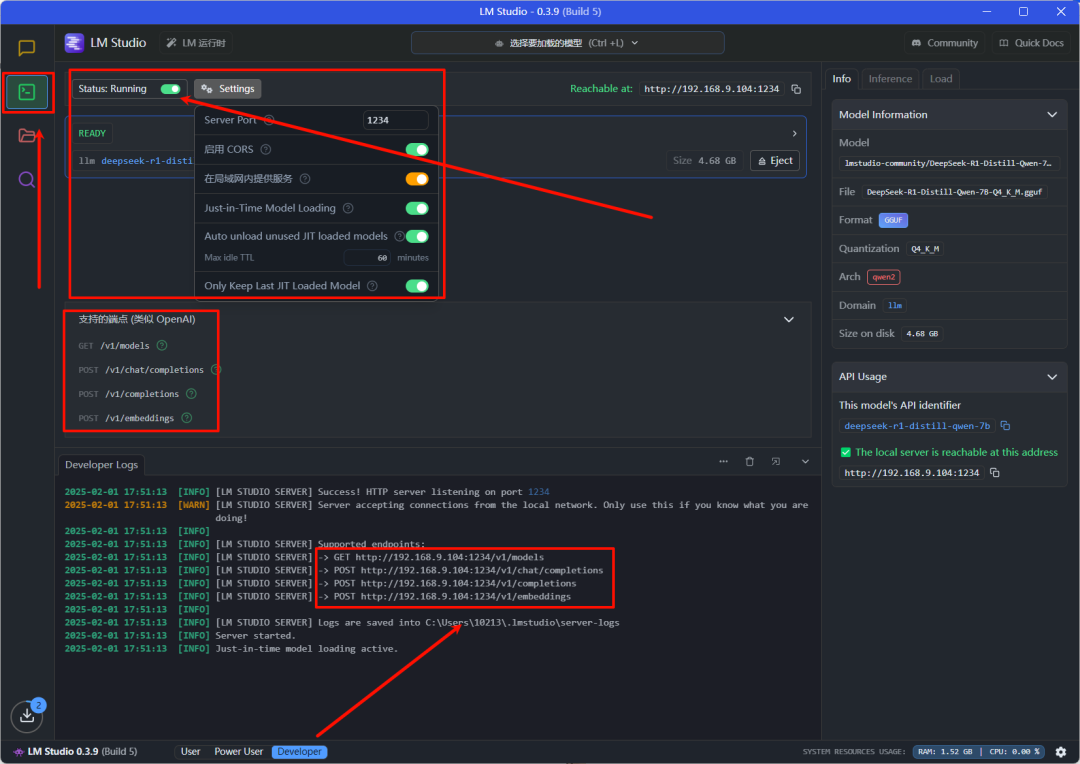Click the READY status badge on the model card

[x=92, y=134]
